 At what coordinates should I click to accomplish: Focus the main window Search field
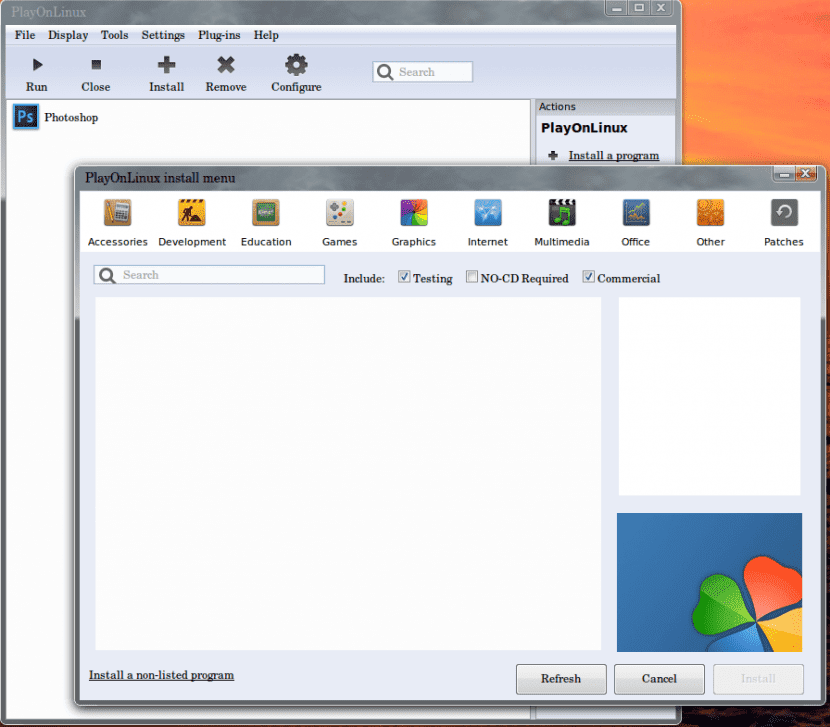click(x=422, y=72)
